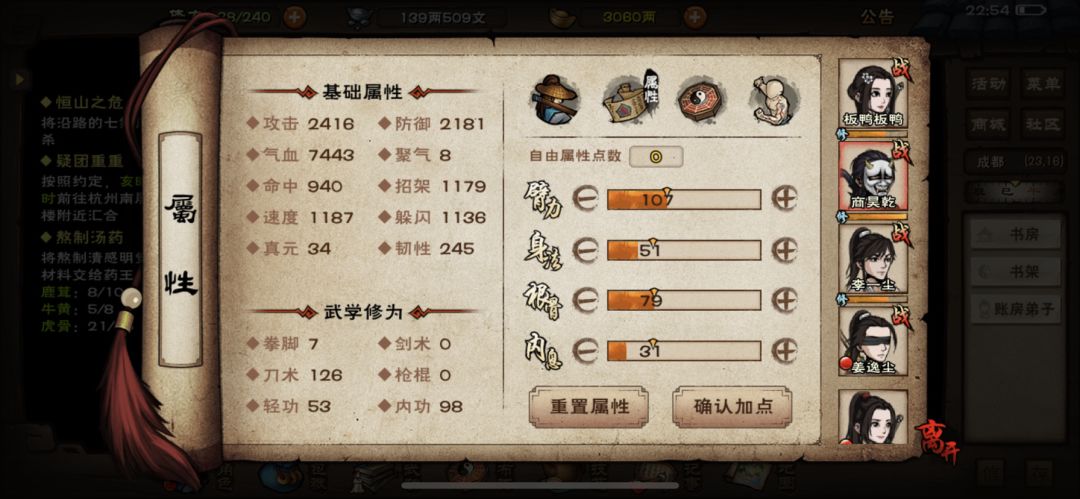Click the red 离开 leave icon
This screenshot has width=1080, height=499.
click(x=937, y=440)
